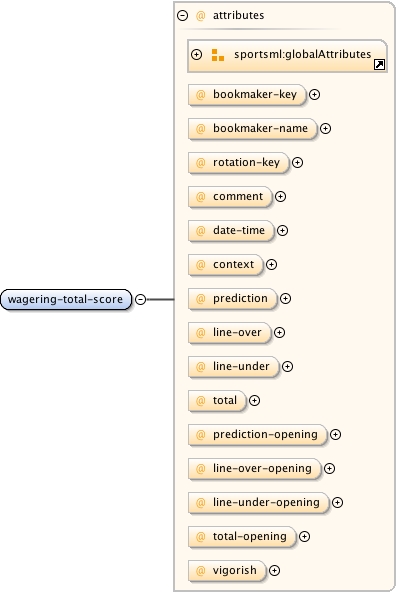The height and width of the screenshot is (593, 413).
Task: Select the wagering-total-score element node
Action: coord(66,300)
